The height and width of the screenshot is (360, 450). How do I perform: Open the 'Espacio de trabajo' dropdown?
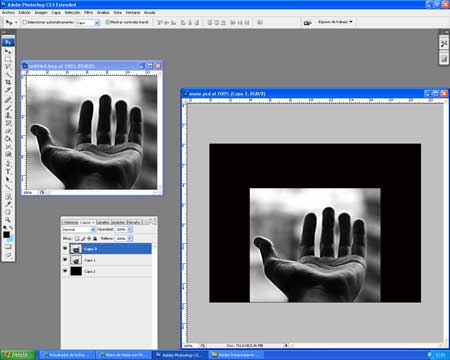pos(335,22)
